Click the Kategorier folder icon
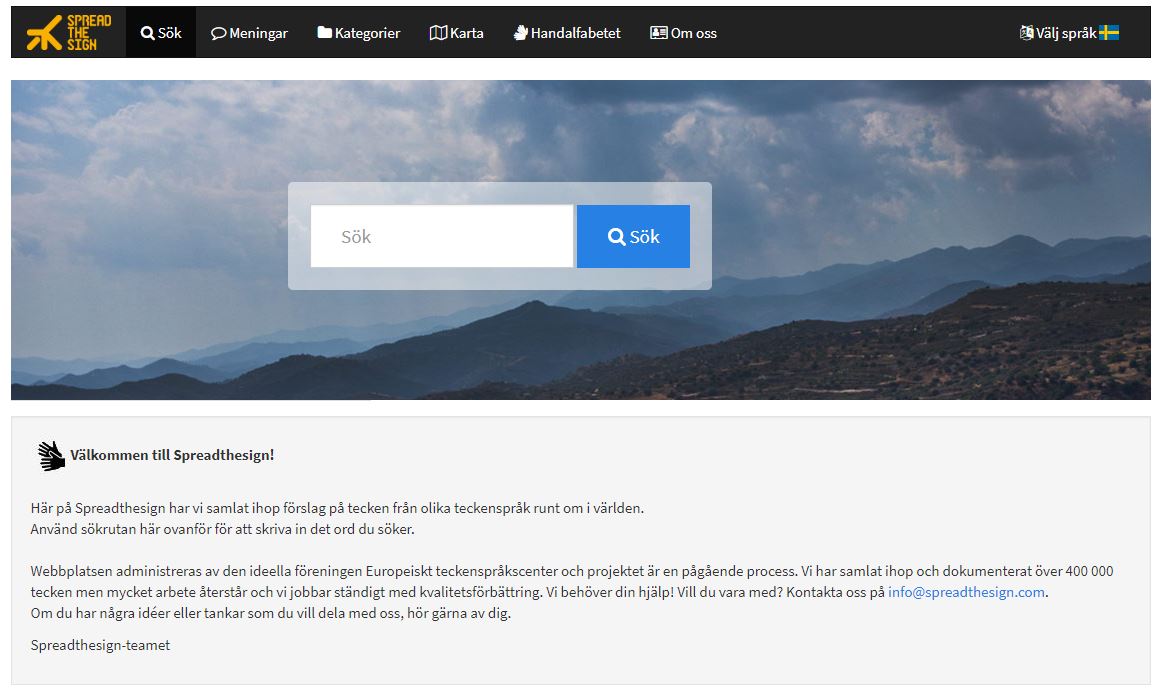Image resolution: width=1162 pixels, height=693 pixels. (324, 33)
